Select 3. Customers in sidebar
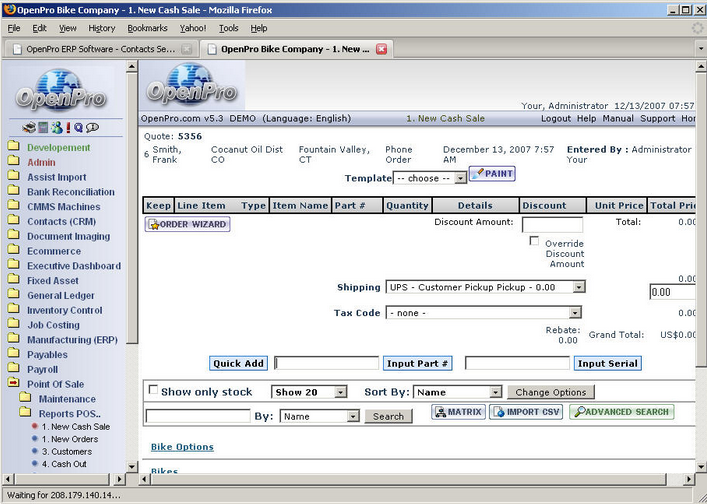Image resolution: width=707 pixels, height=504 pixels. (67, 451)
